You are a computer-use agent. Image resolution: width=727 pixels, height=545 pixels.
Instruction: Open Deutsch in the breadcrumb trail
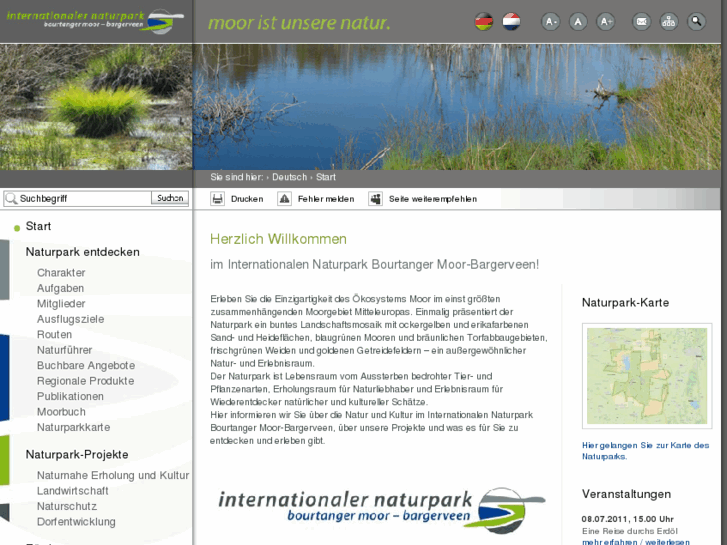[x=289, y=177]
